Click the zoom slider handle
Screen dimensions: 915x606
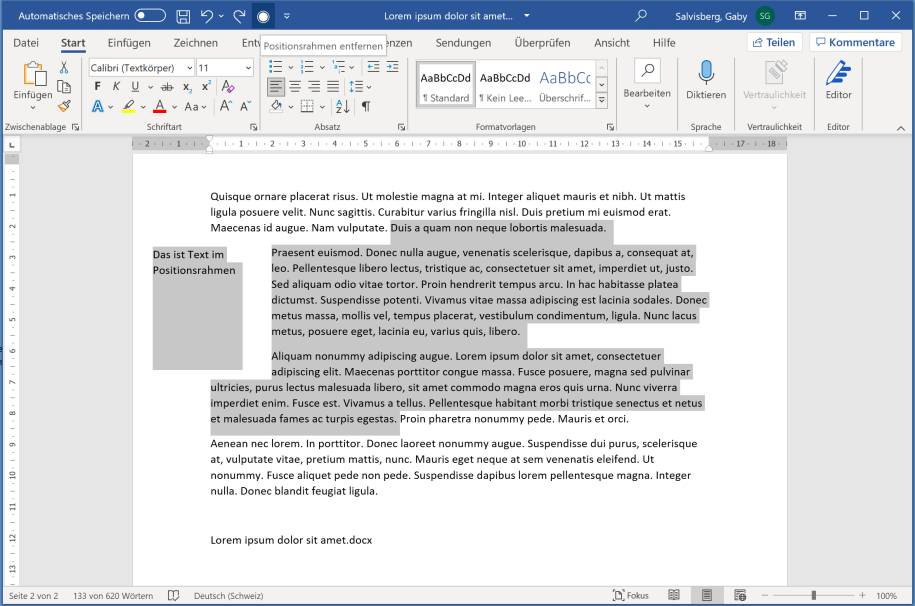pos(813,595)
